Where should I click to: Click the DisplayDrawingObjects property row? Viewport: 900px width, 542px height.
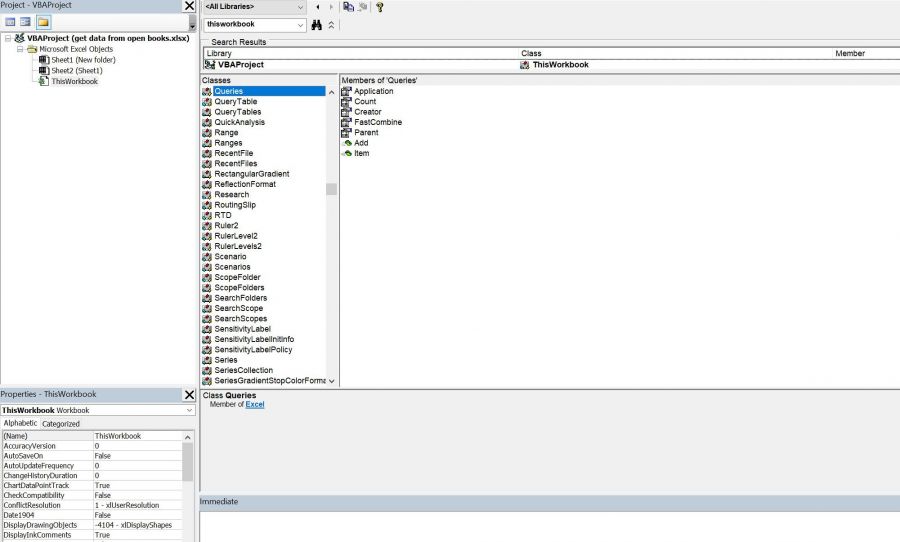[92, 525]
